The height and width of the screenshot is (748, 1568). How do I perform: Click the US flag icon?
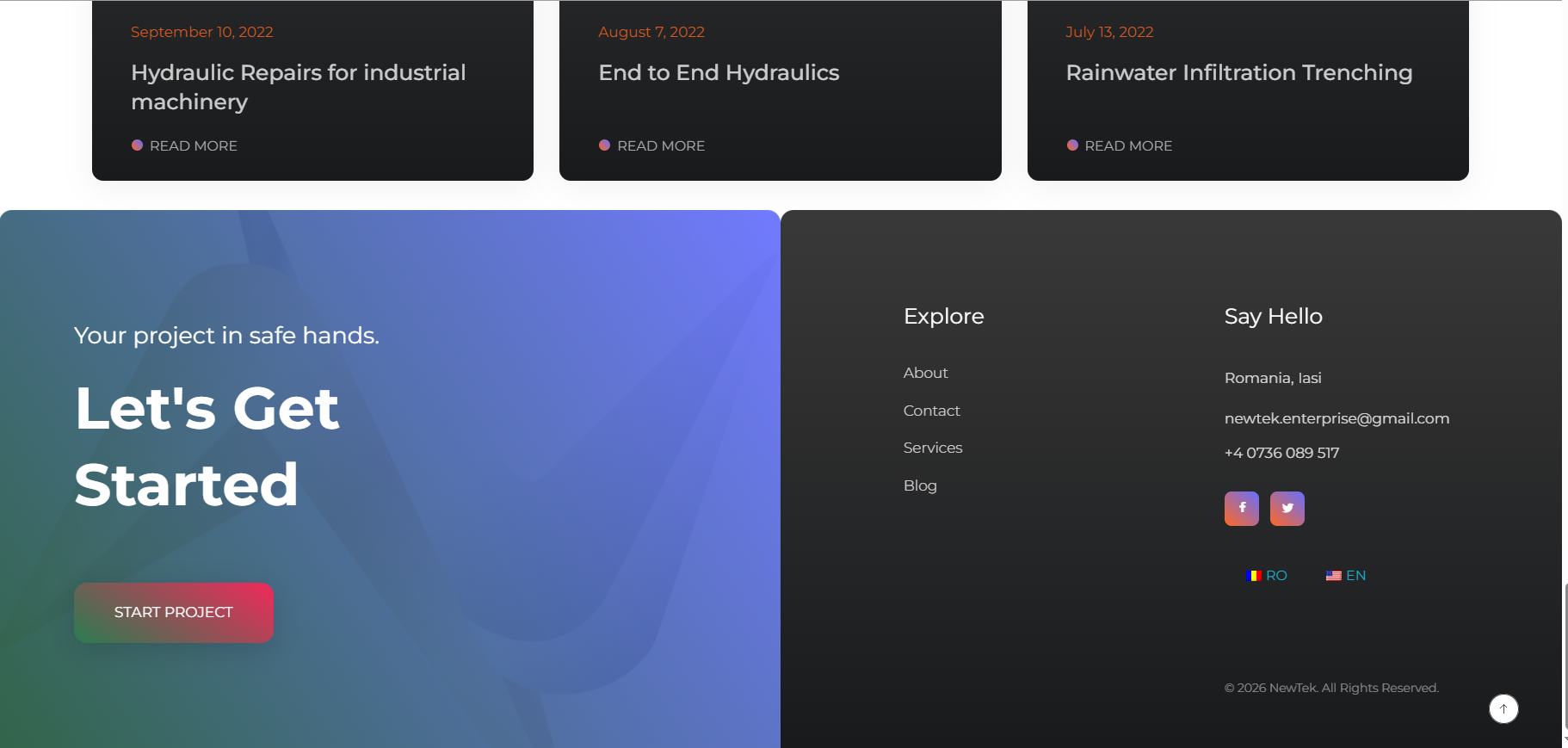pos(1333,576)
